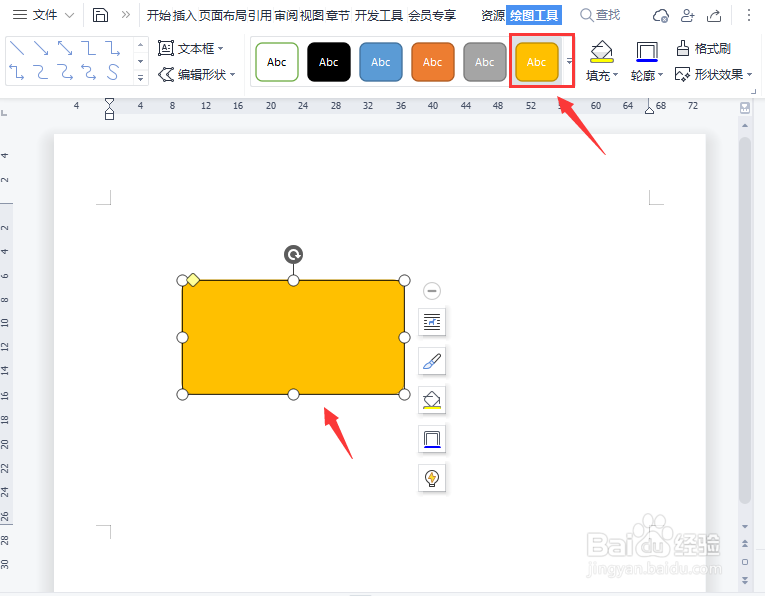This screenshot has width=765, height=596.
Task: Switch to the 开始 tab
Action: [x=159, y=16]
